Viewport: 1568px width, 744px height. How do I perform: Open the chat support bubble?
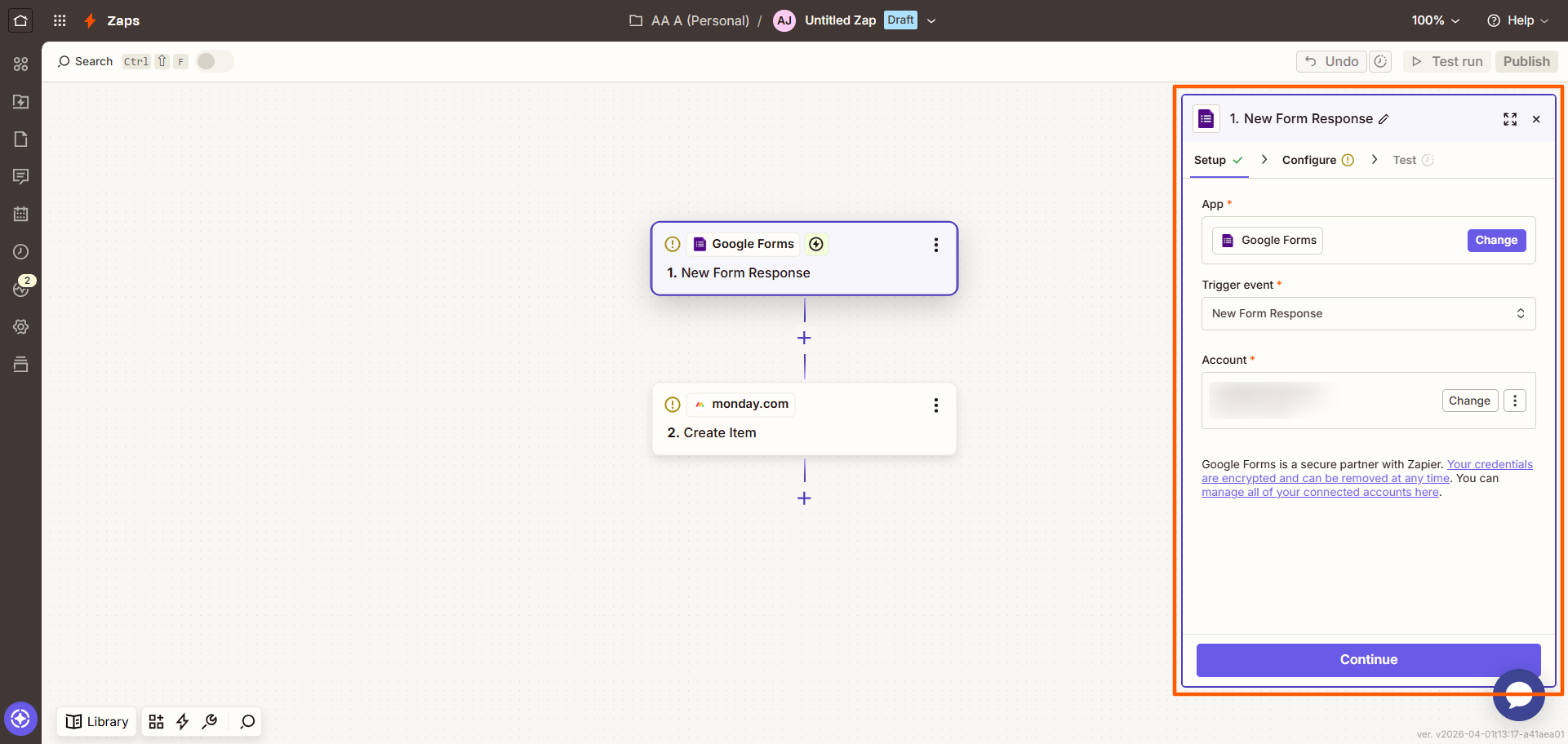pyautogui.click(x=1518, y=696)
